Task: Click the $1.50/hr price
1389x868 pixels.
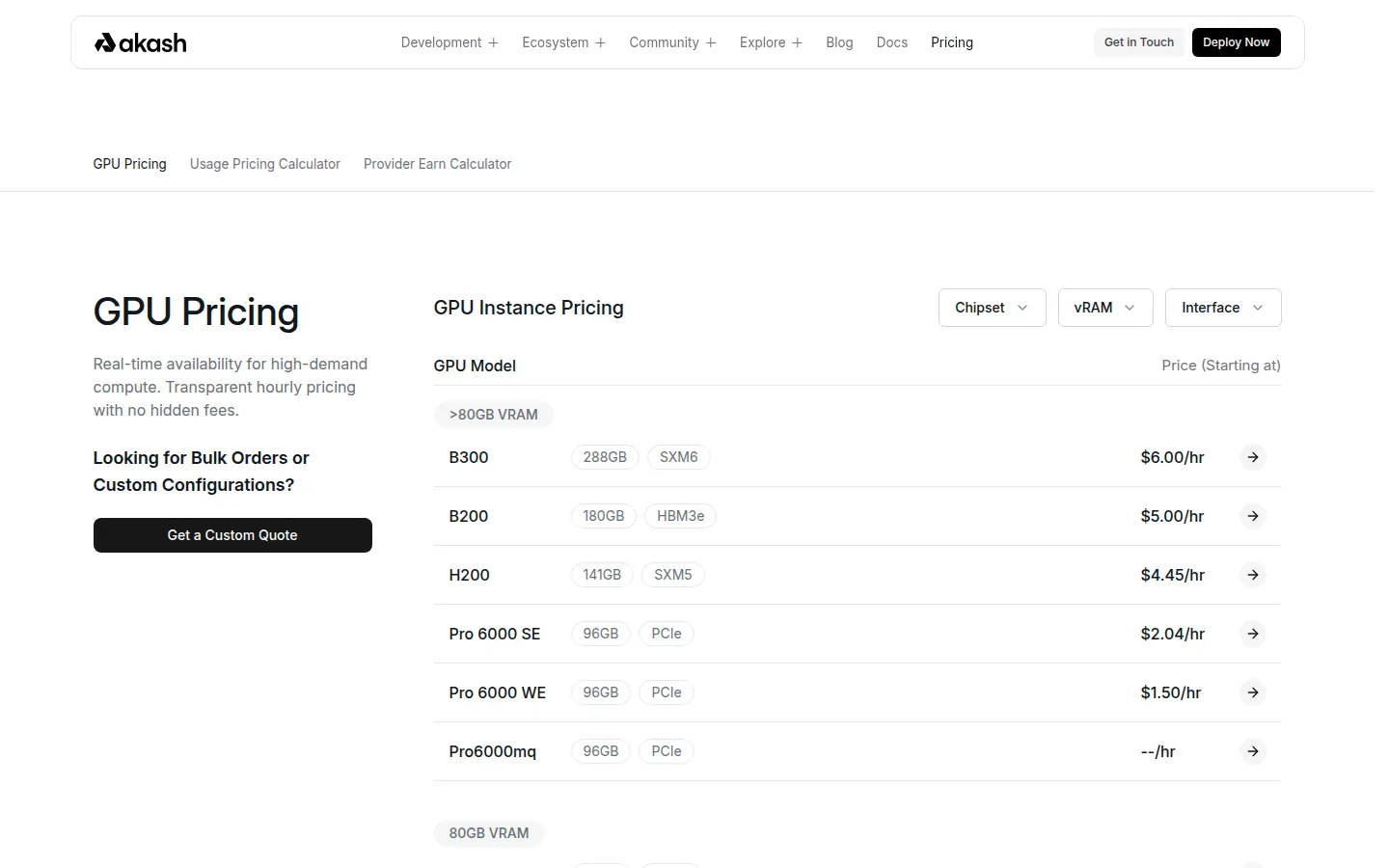Action: coord(1170,692)
